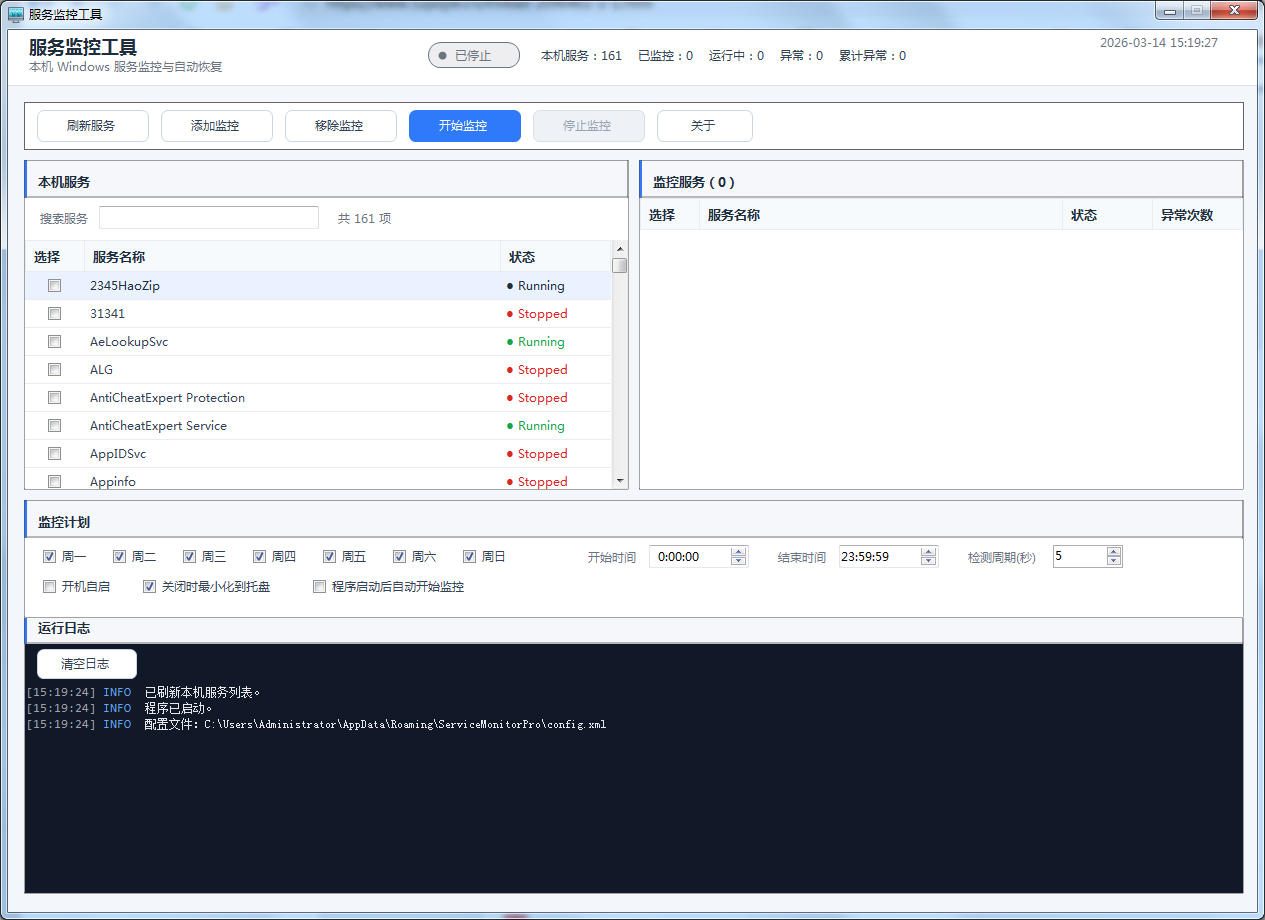Increase 检测周期 using the up spinner

pos(1114,552)
